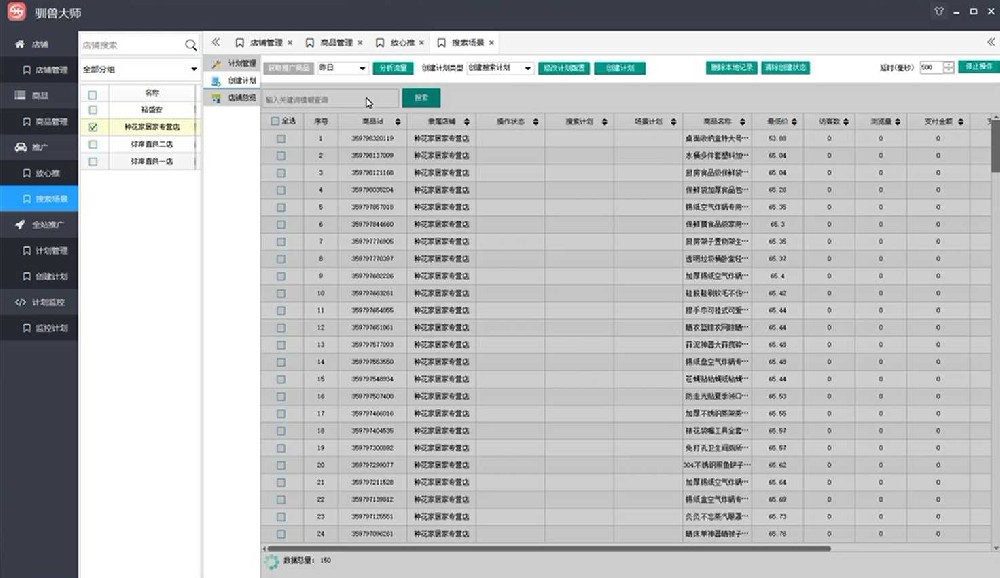
Task: Click the green 创建计划 button
Action: coord(620,68)
